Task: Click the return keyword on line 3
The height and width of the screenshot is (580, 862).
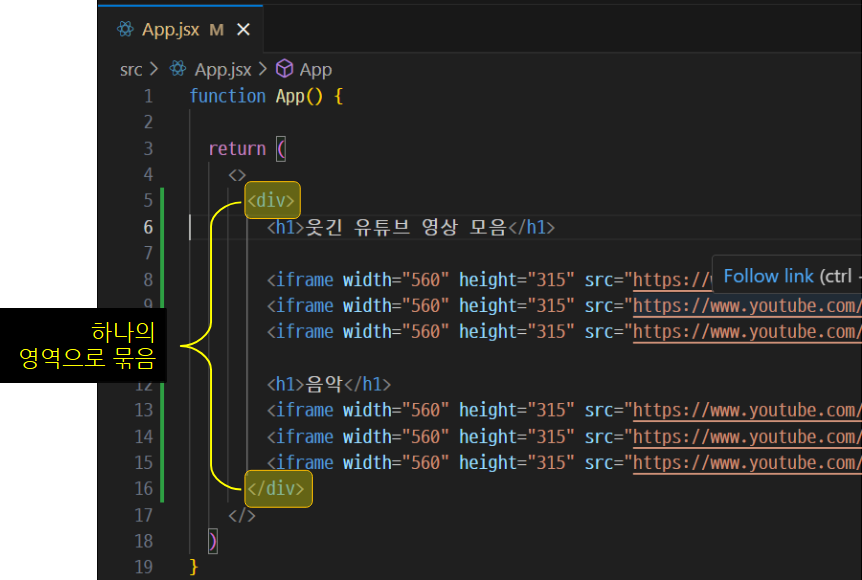Action: click(x=236, y=149)
